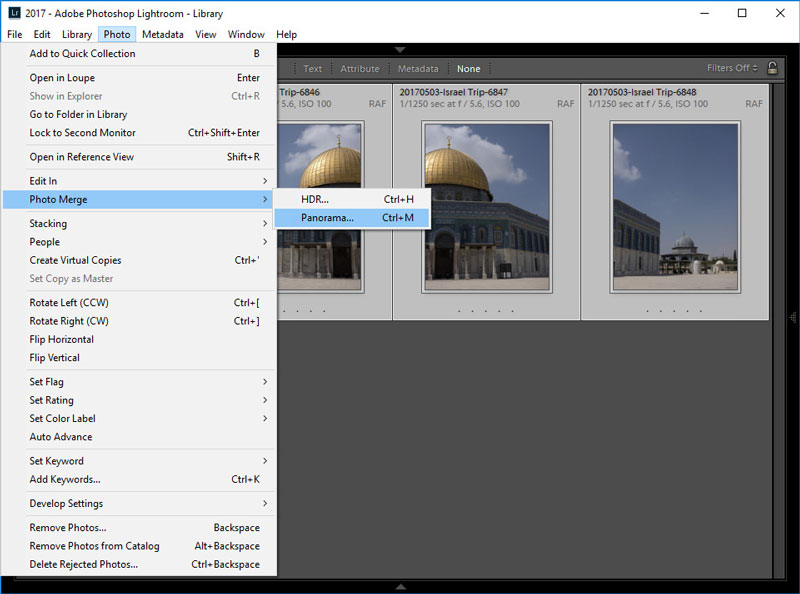Image resolution: width=800 pixels, height=594 pixels.
Task: Open the Library menu
Action: 76,34
